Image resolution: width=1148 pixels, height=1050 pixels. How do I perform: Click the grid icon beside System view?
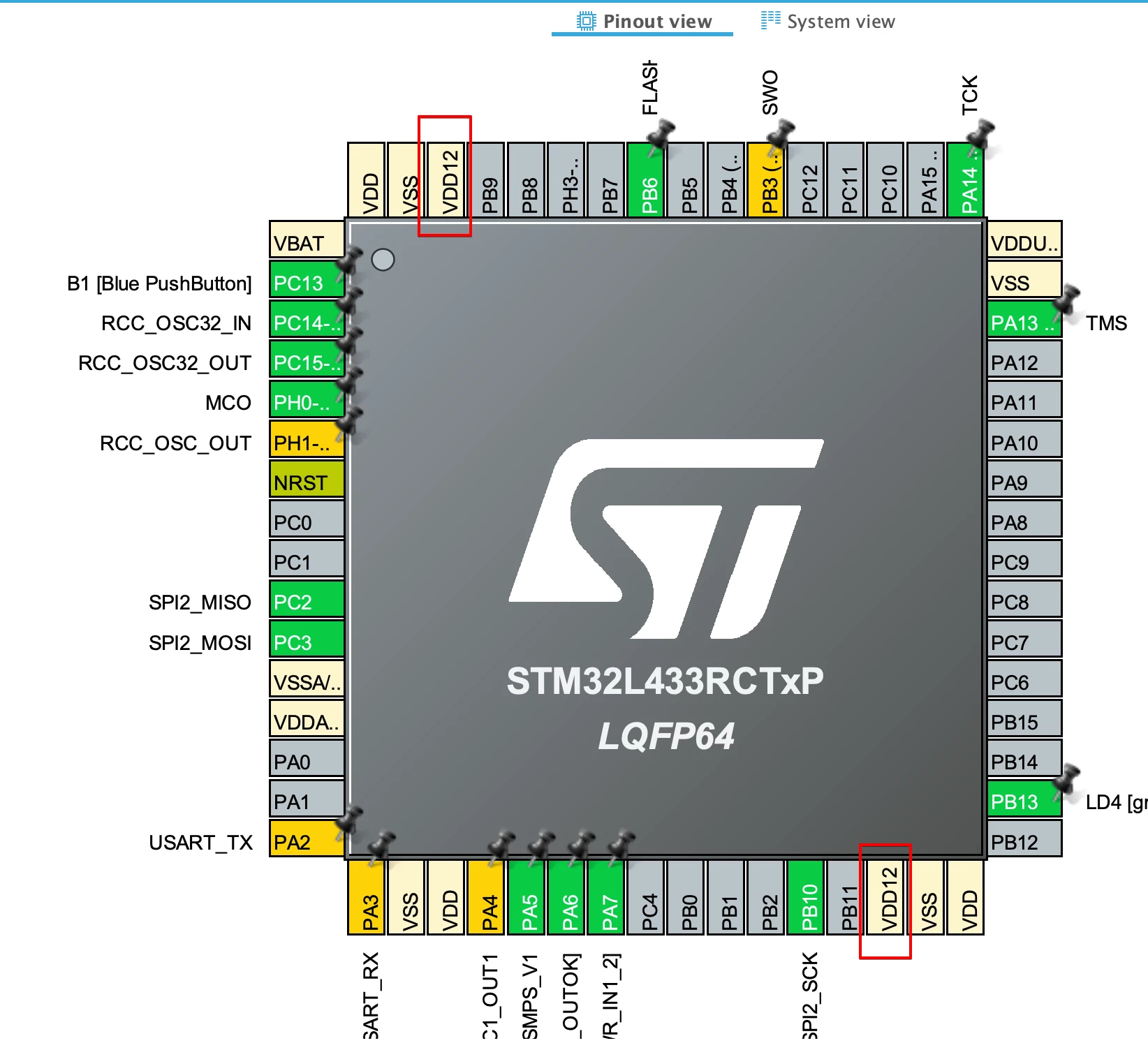click(x=771, y=20)
